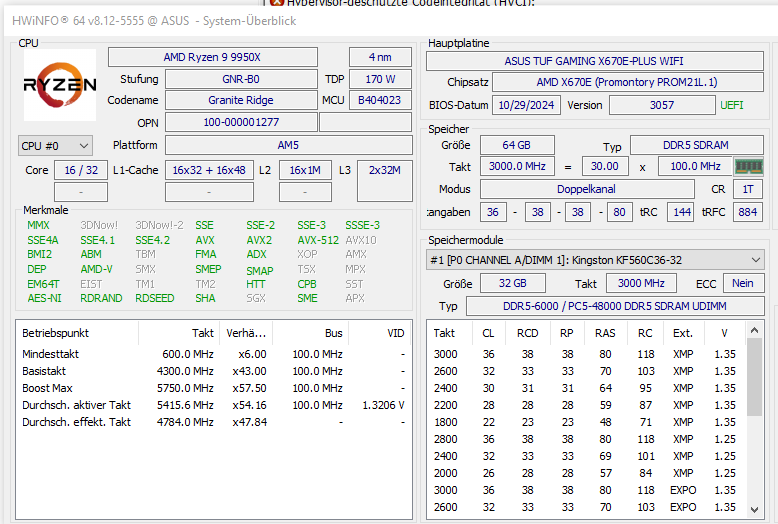Click the HWiNFO System-Überblick title bar
The height and width of the screenshot is (524, 778).
390,21
